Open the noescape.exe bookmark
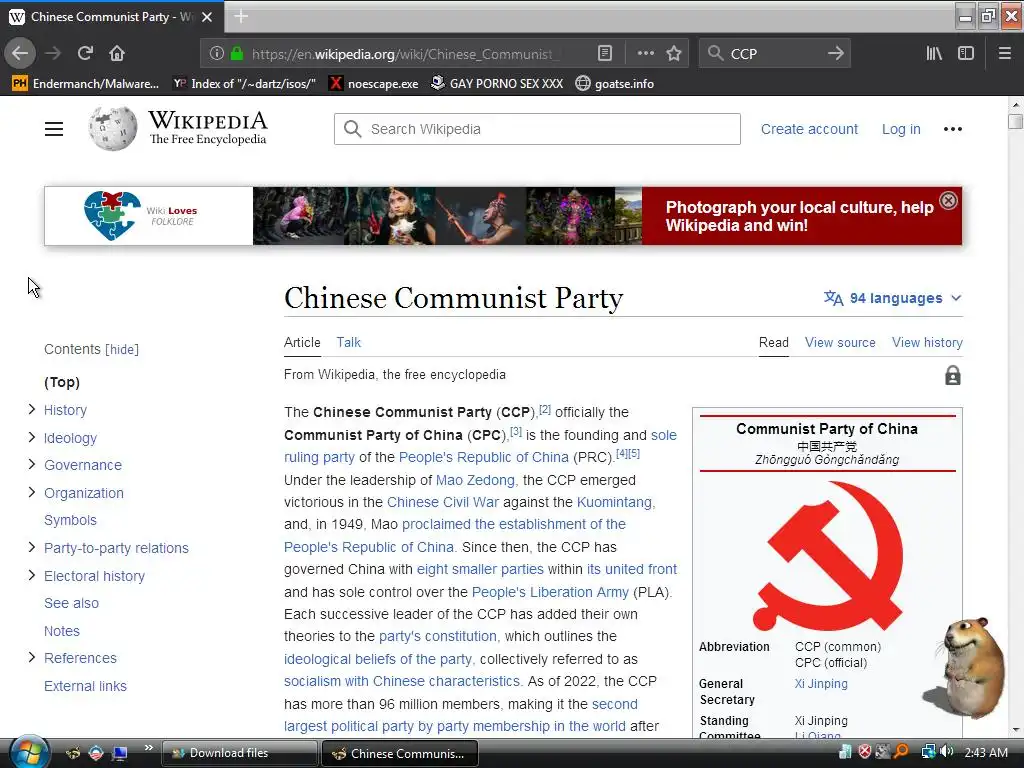The image size is (1024, 768). tap(374, 84)
